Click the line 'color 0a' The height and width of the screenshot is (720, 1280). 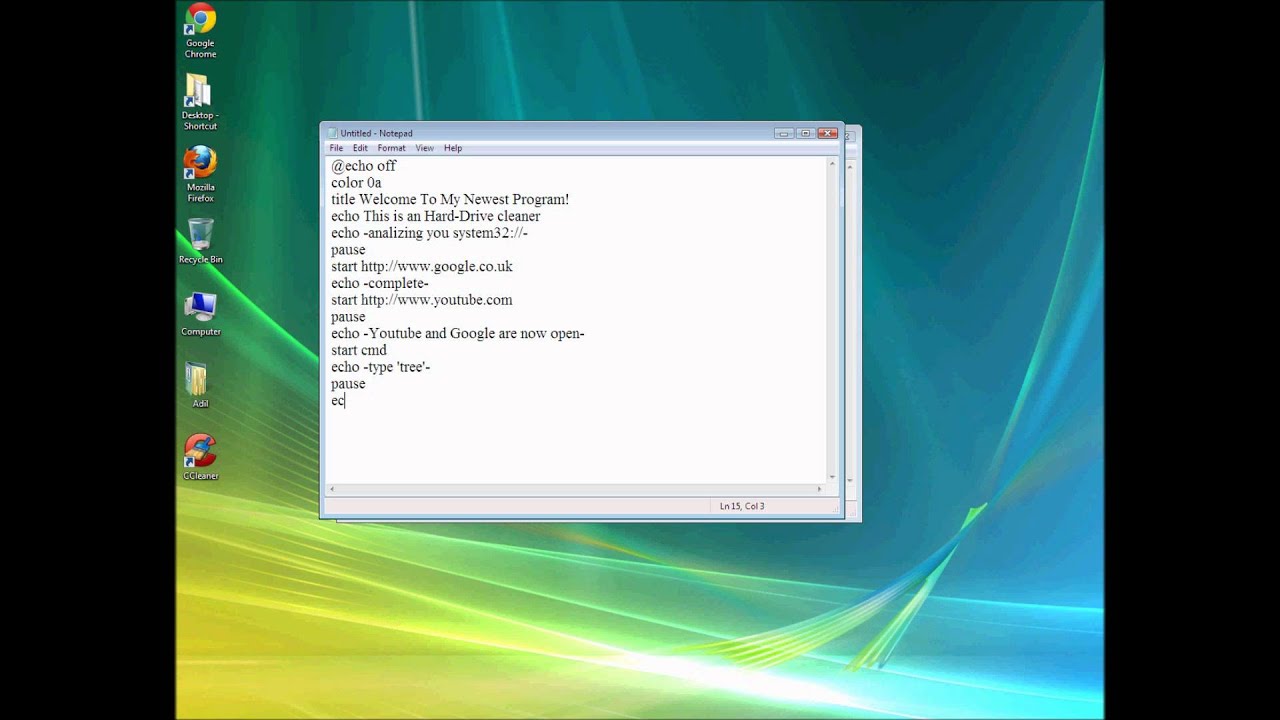pyautogui.click(x=356, y=183)
